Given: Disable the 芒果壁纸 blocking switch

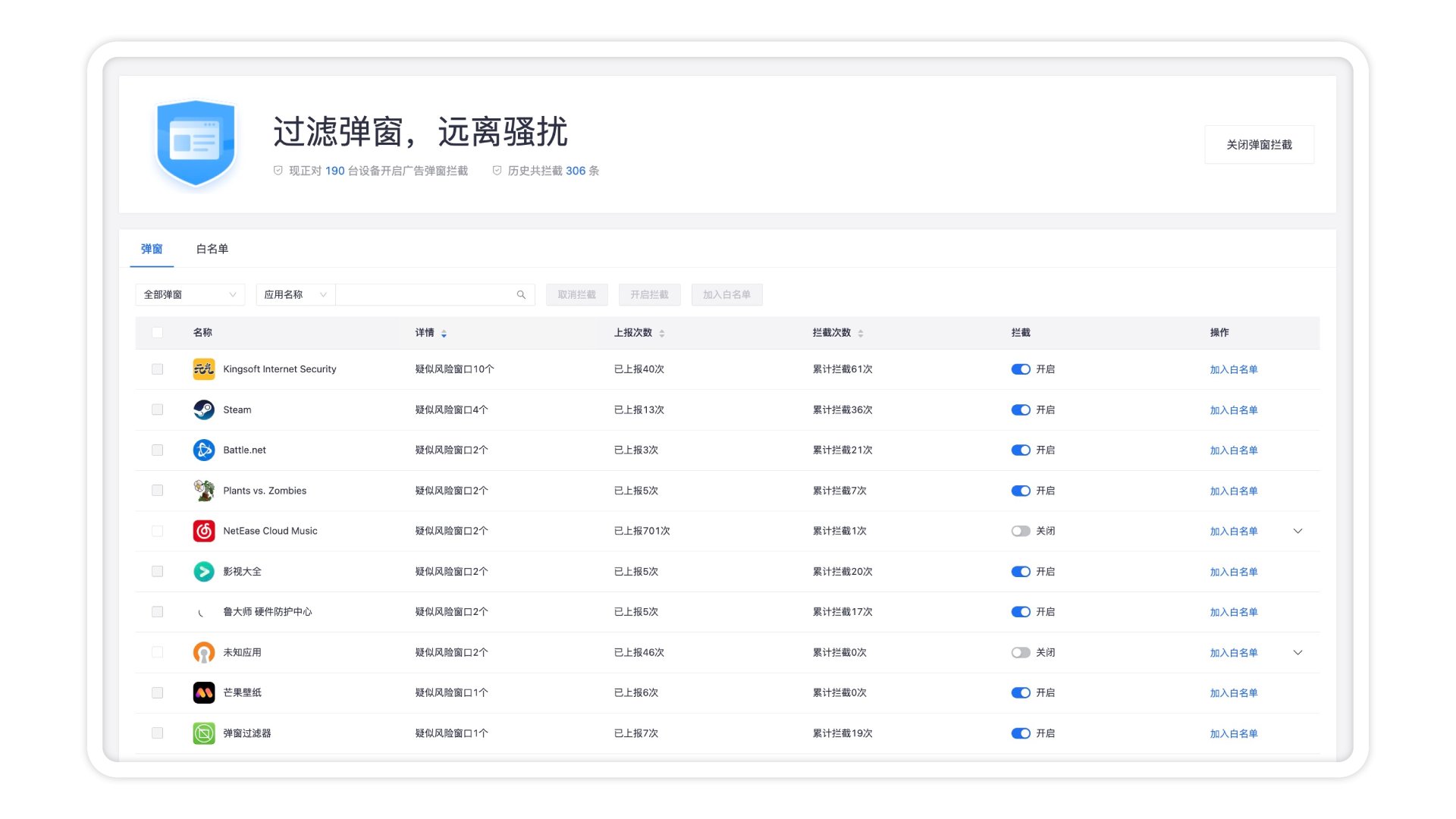Looking at the screenshot, I should click(x=1021, y=692).
